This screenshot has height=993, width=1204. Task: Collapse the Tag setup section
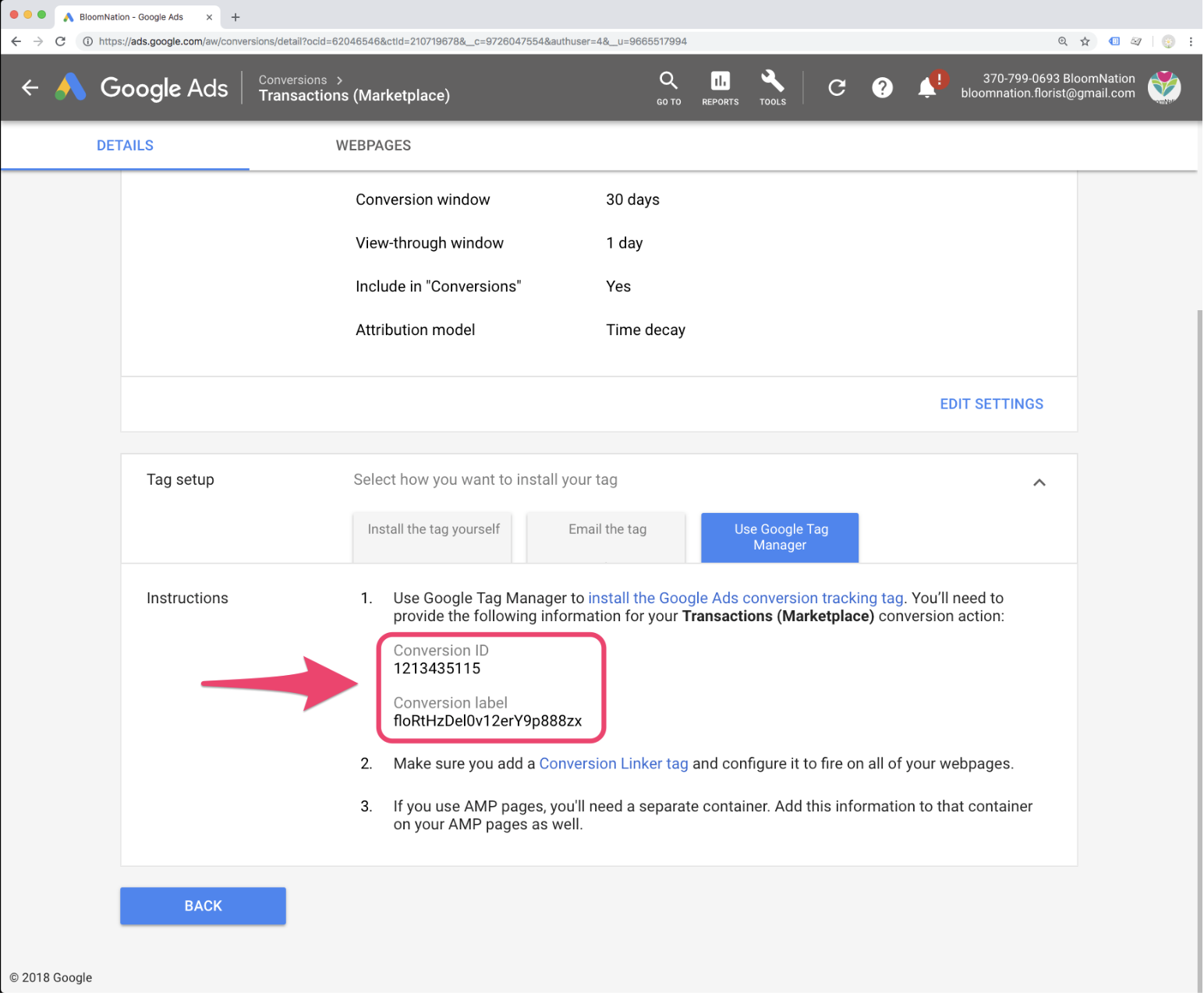[1039, 482]
